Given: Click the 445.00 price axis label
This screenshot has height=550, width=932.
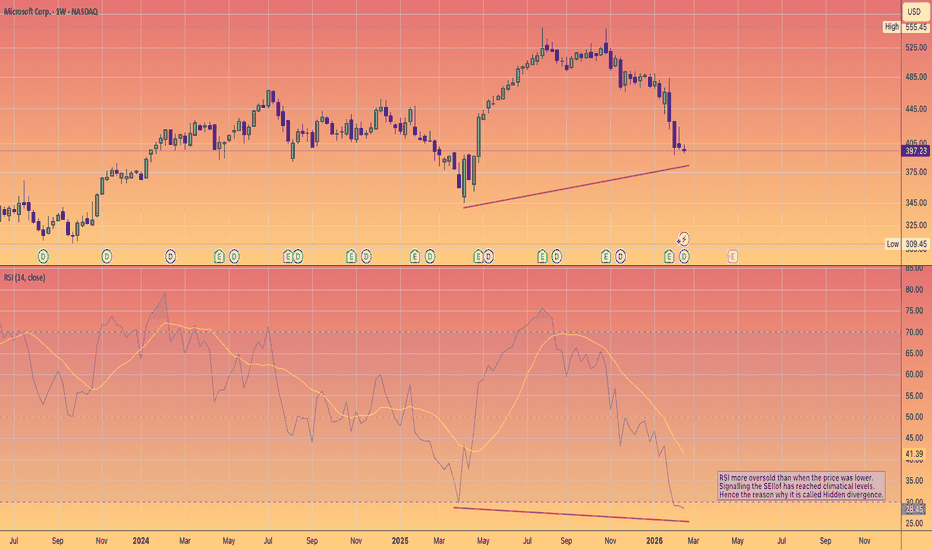Looking at the screenshot, I should (916, 109).
